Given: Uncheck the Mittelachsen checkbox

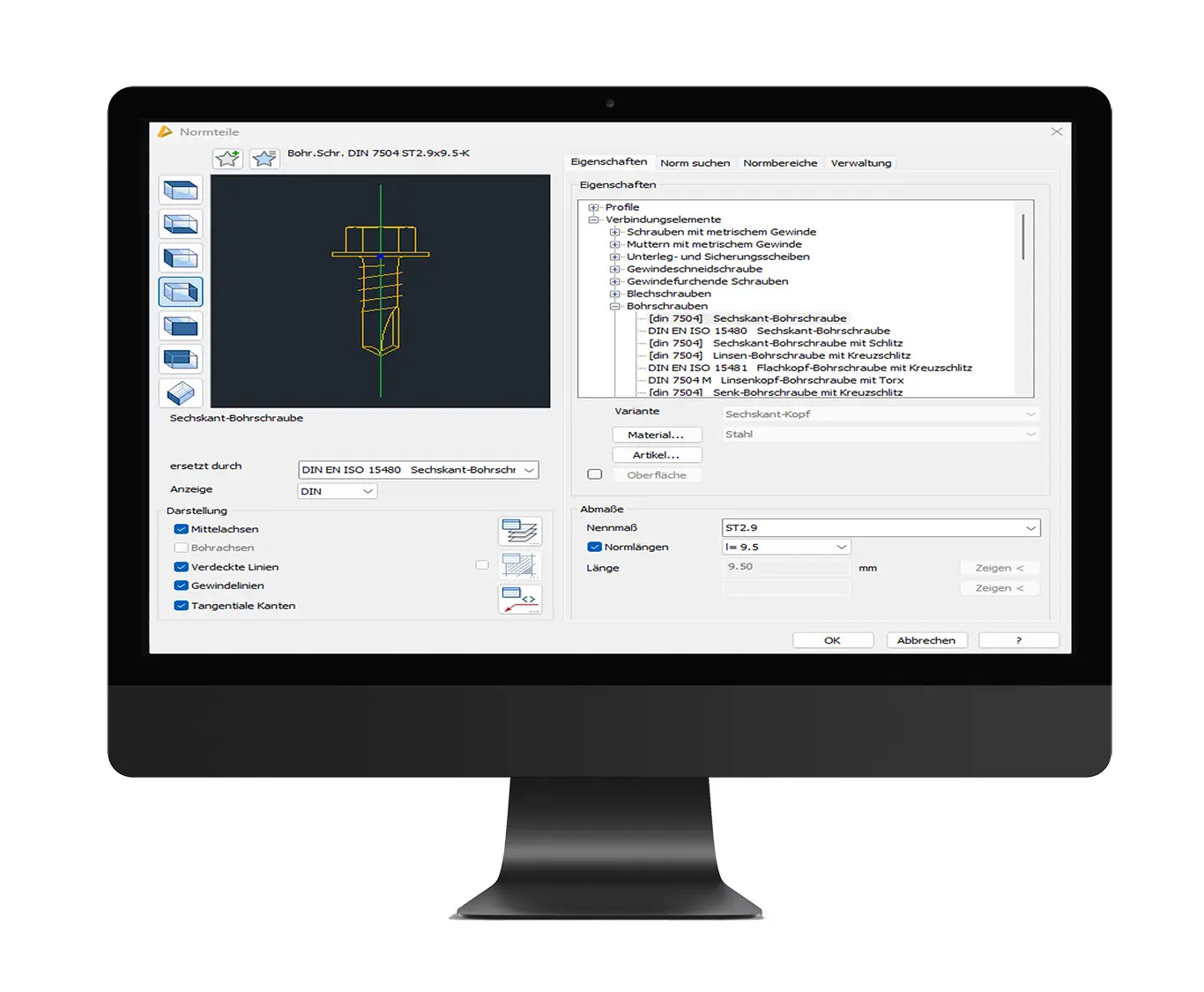Looking at the screenshot, I should click(x=181, y=529).
